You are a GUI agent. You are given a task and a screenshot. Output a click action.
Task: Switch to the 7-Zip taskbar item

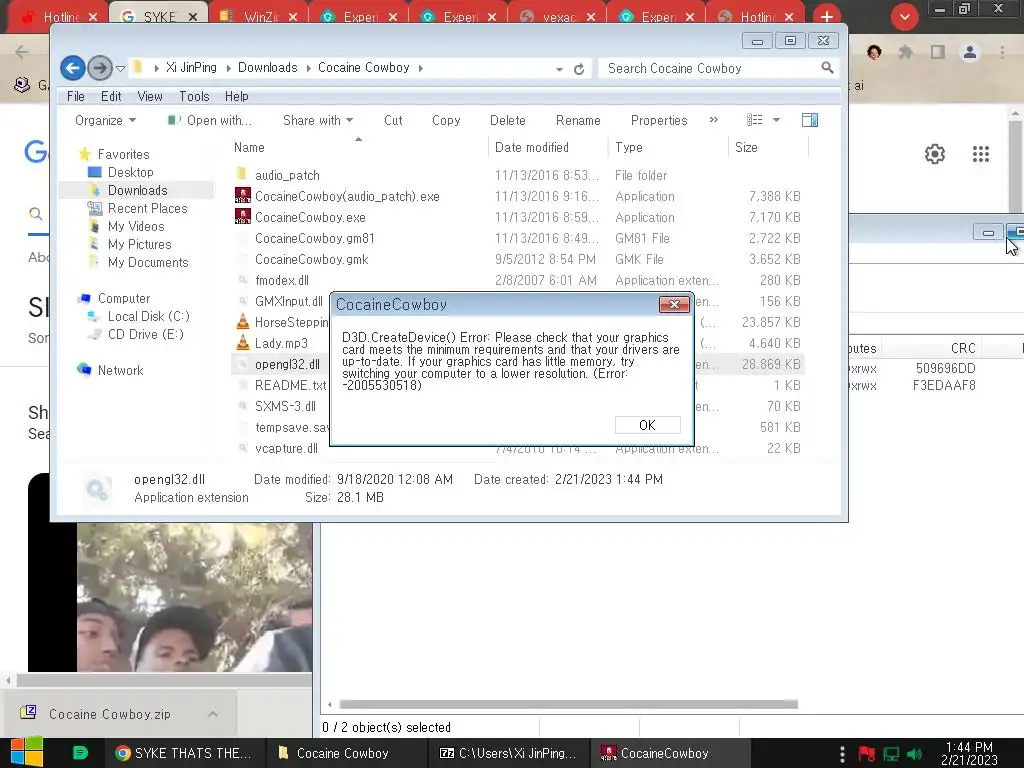coord(508,753)
